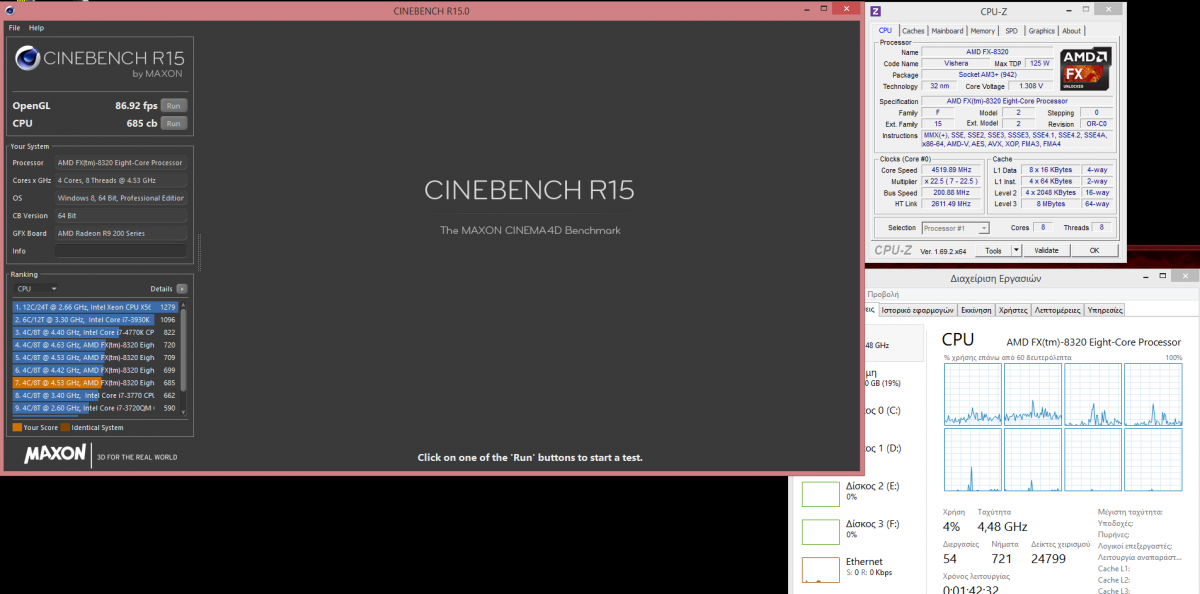Switch to the Graphics tab in CPU-Z
This screenshot has height=594, width=1200.
(1041, 31)
